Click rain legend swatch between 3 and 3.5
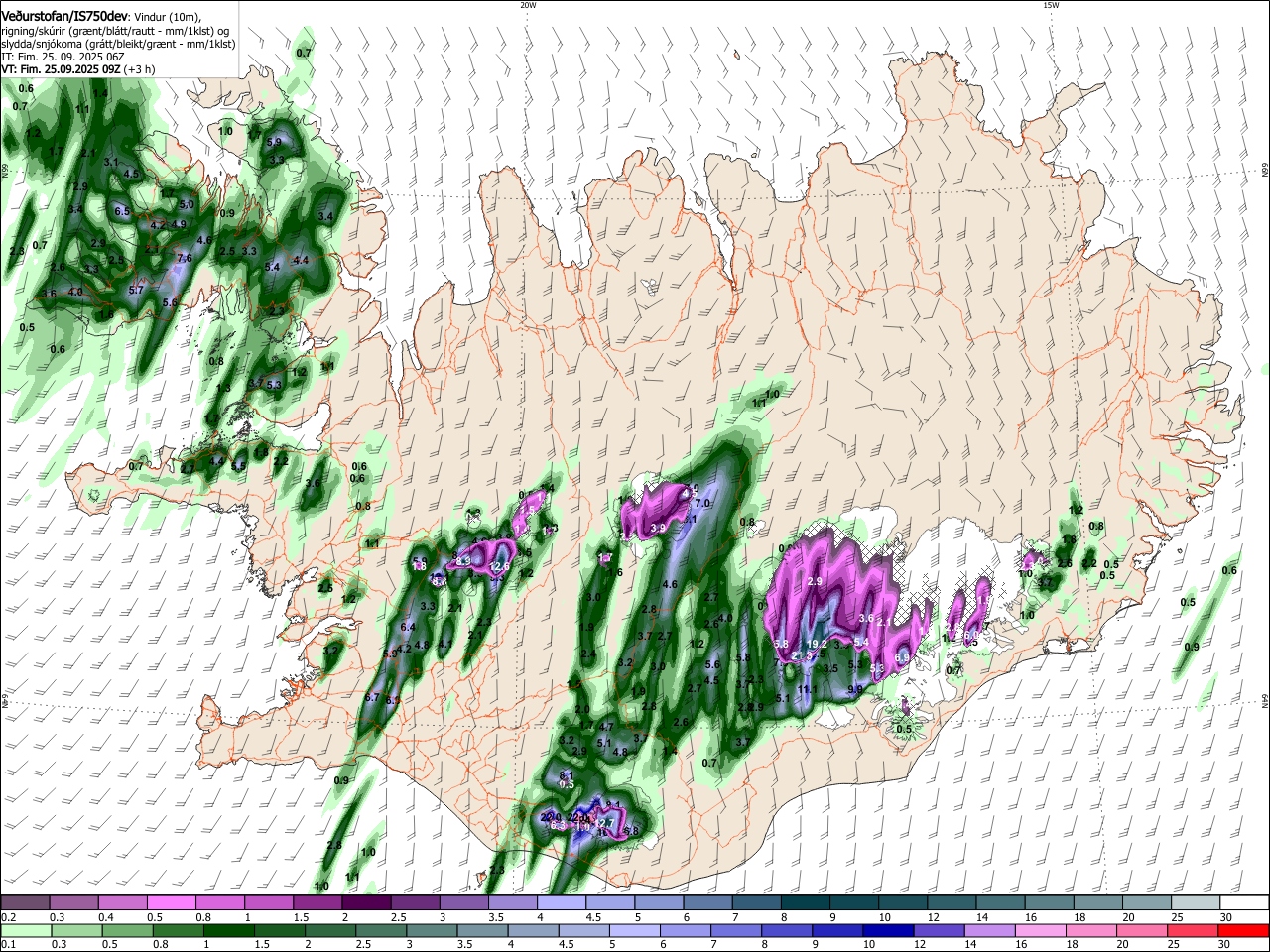This screenshot has height=952, width=1270. coord(431,930)
